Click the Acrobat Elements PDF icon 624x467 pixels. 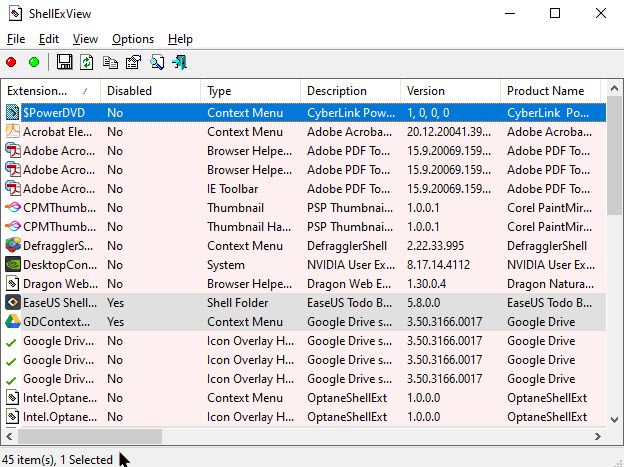point(13,131)
